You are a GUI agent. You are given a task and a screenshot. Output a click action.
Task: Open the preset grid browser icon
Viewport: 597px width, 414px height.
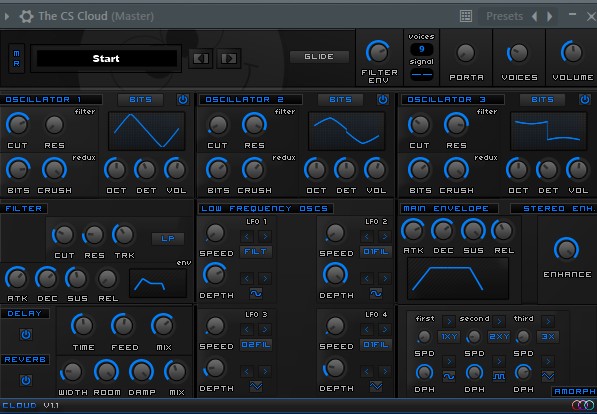point(466,16)
